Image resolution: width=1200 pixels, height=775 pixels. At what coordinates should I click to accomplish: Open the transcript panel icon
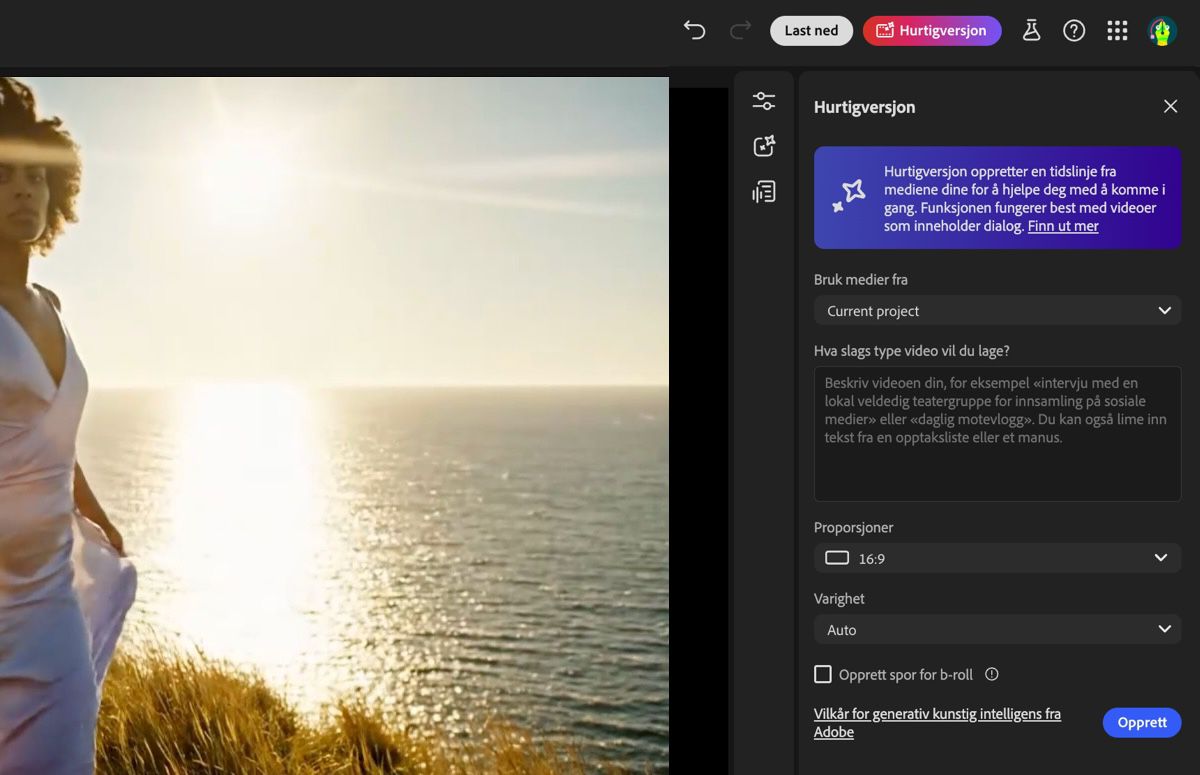coord(764,191)
